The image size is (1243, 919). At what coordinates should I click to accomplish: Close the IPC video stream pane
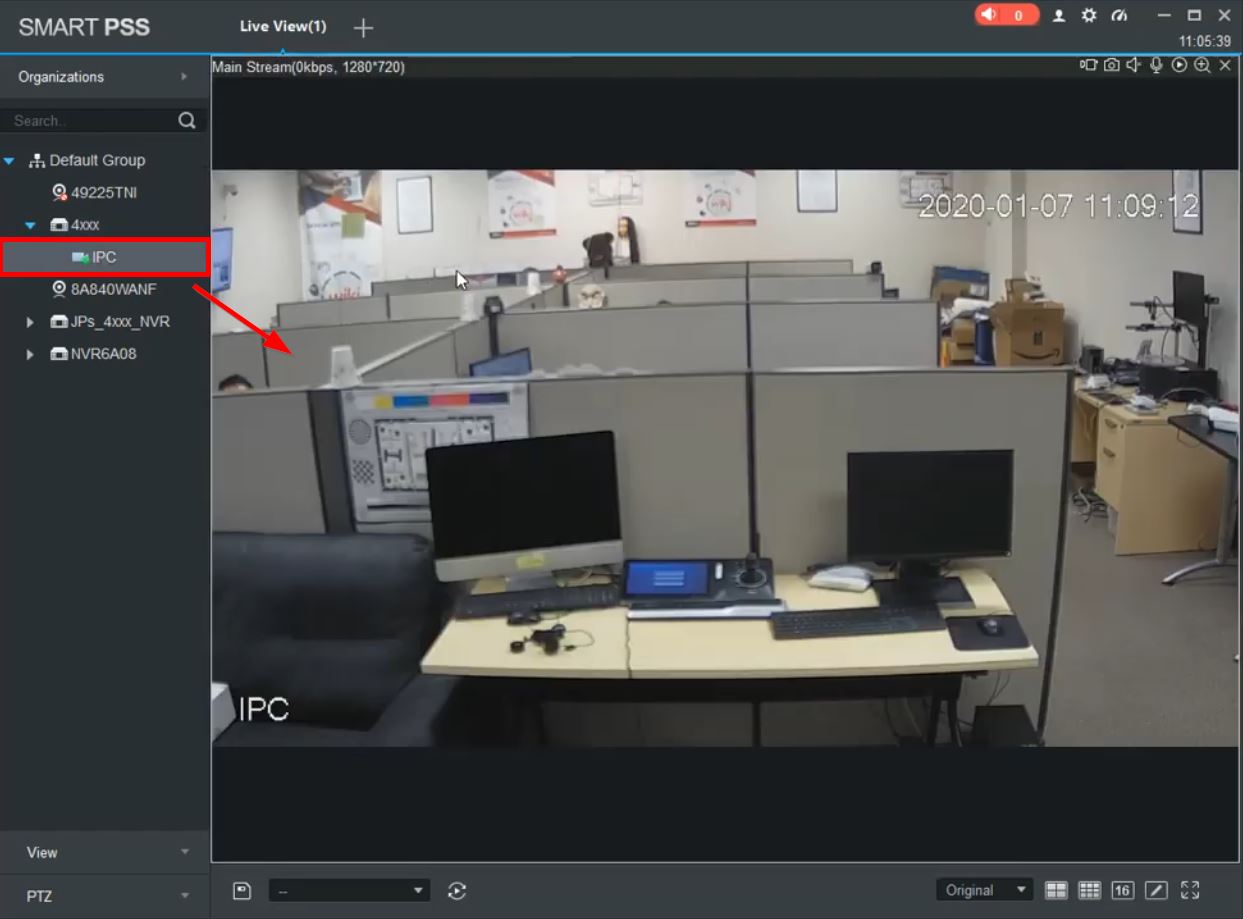[x=1225, y=65]
